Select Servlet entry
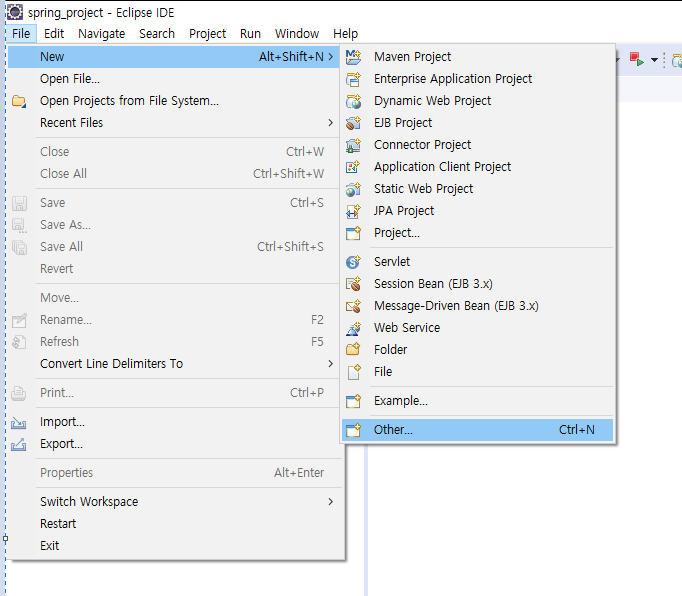Image resolution: width=682 pixels, height=596 pixels. pyautogui.click(x=478, y=262)
